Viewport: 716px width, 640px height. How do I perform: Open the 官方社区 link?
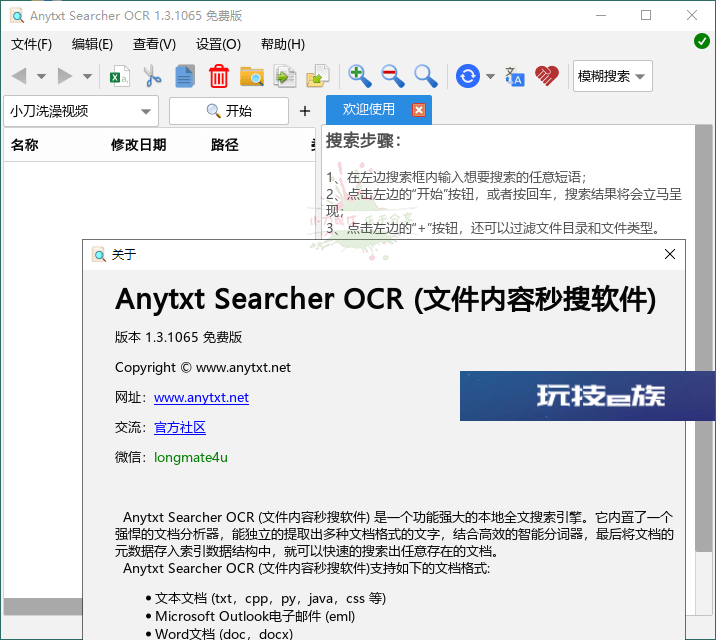click(180, 428)
